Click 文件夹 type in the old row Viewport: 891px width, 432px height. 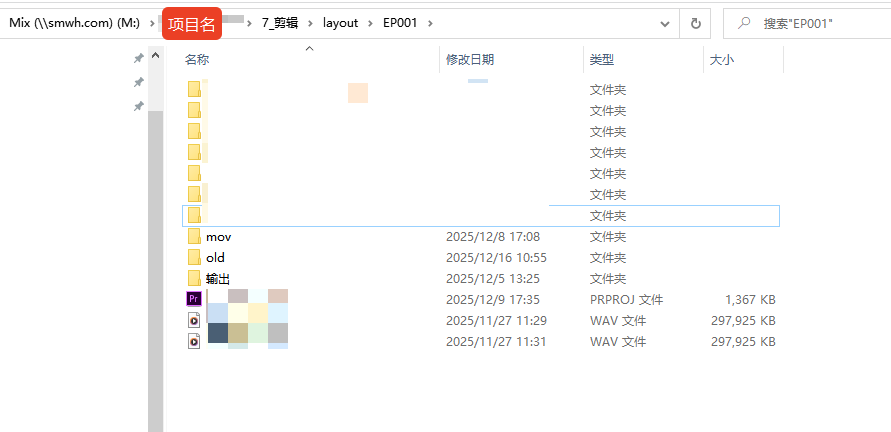[x=608, y=258]
